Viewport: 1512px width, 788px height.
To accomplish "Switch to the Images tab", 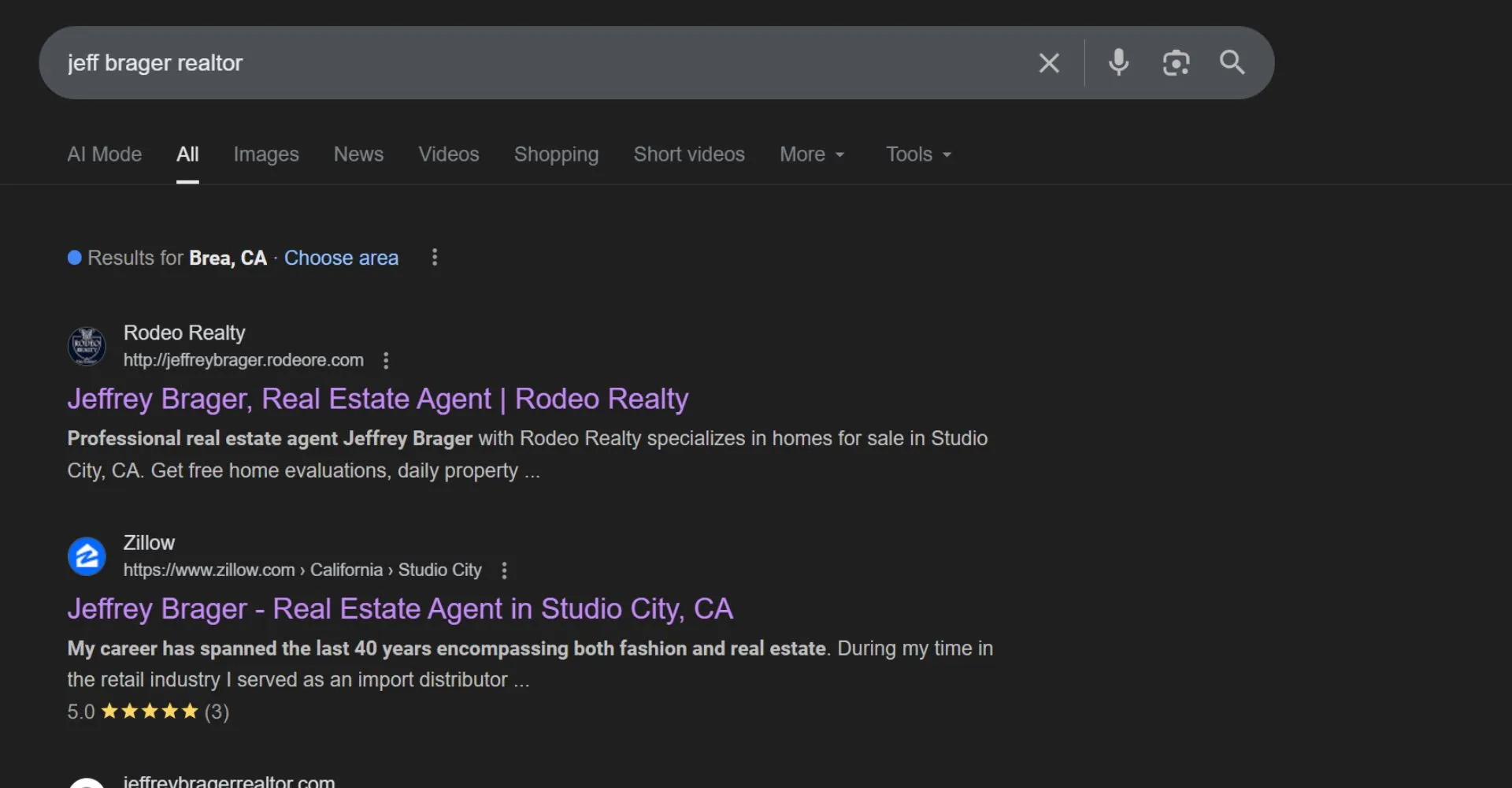I will [266, 154].
